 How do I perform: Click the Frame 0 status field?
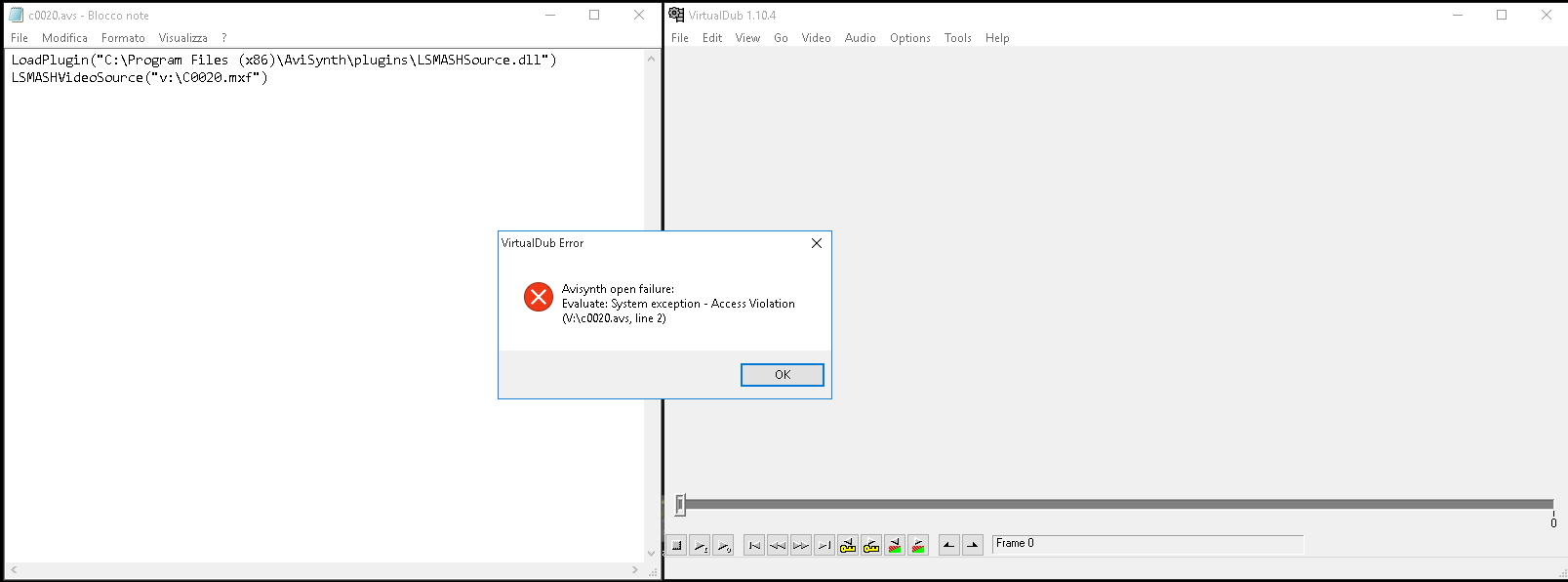[x=1148, y=544]
